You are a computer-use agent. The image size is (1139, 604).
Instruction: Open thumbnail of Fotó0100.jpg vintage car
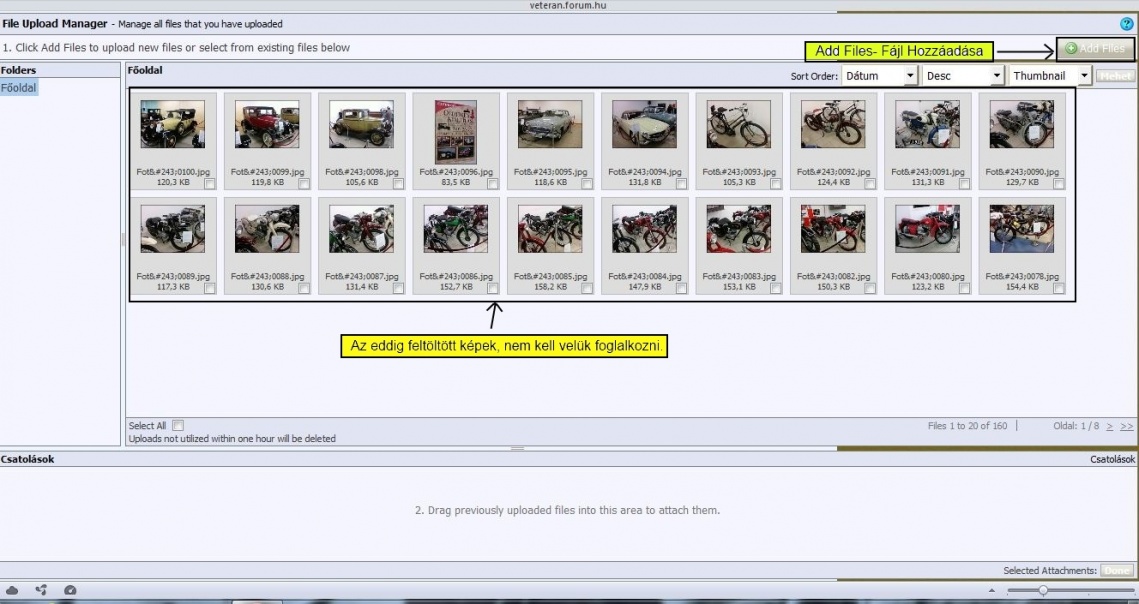pos(172,125)
